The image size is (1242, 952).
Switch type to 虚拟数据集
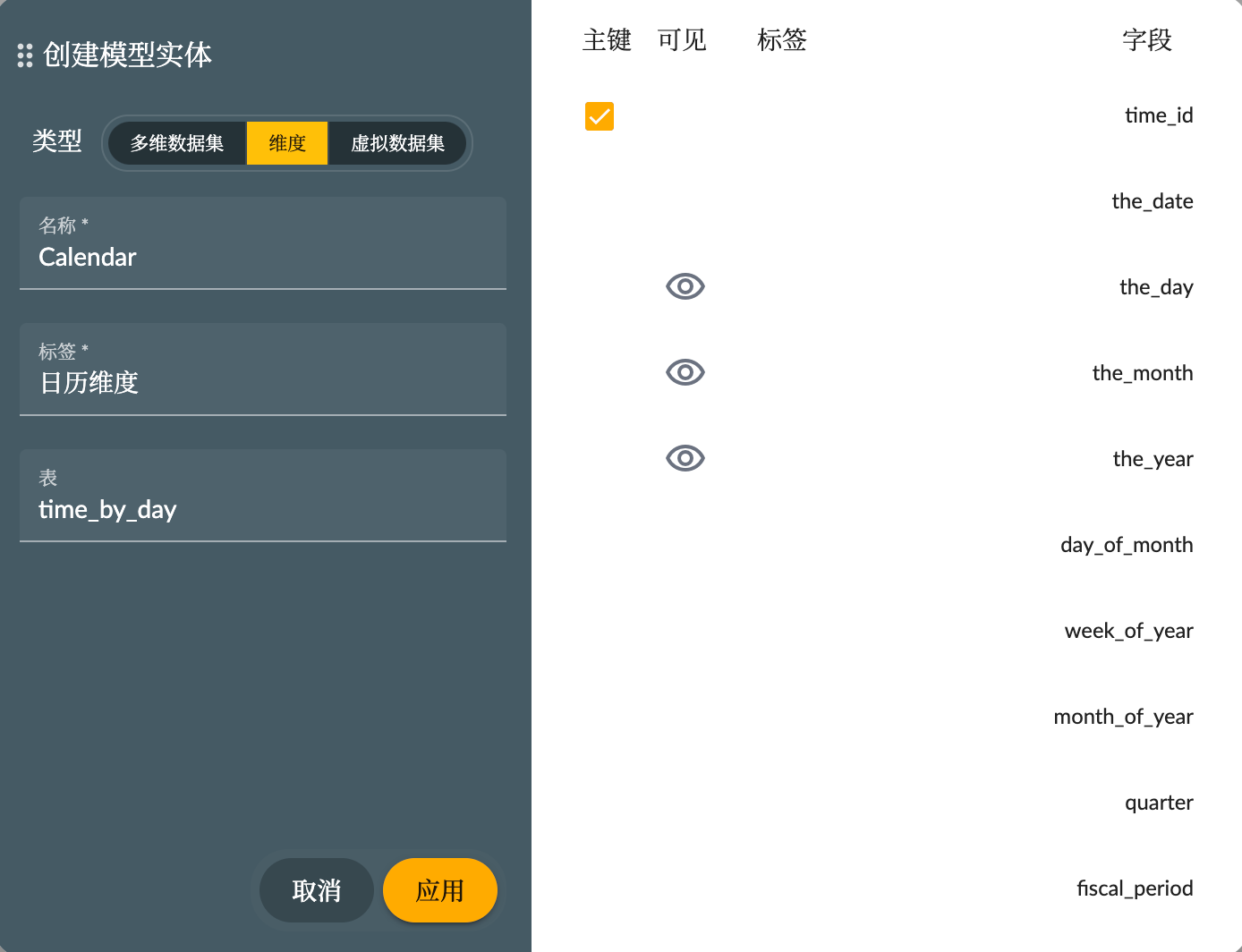click(397, 143)
